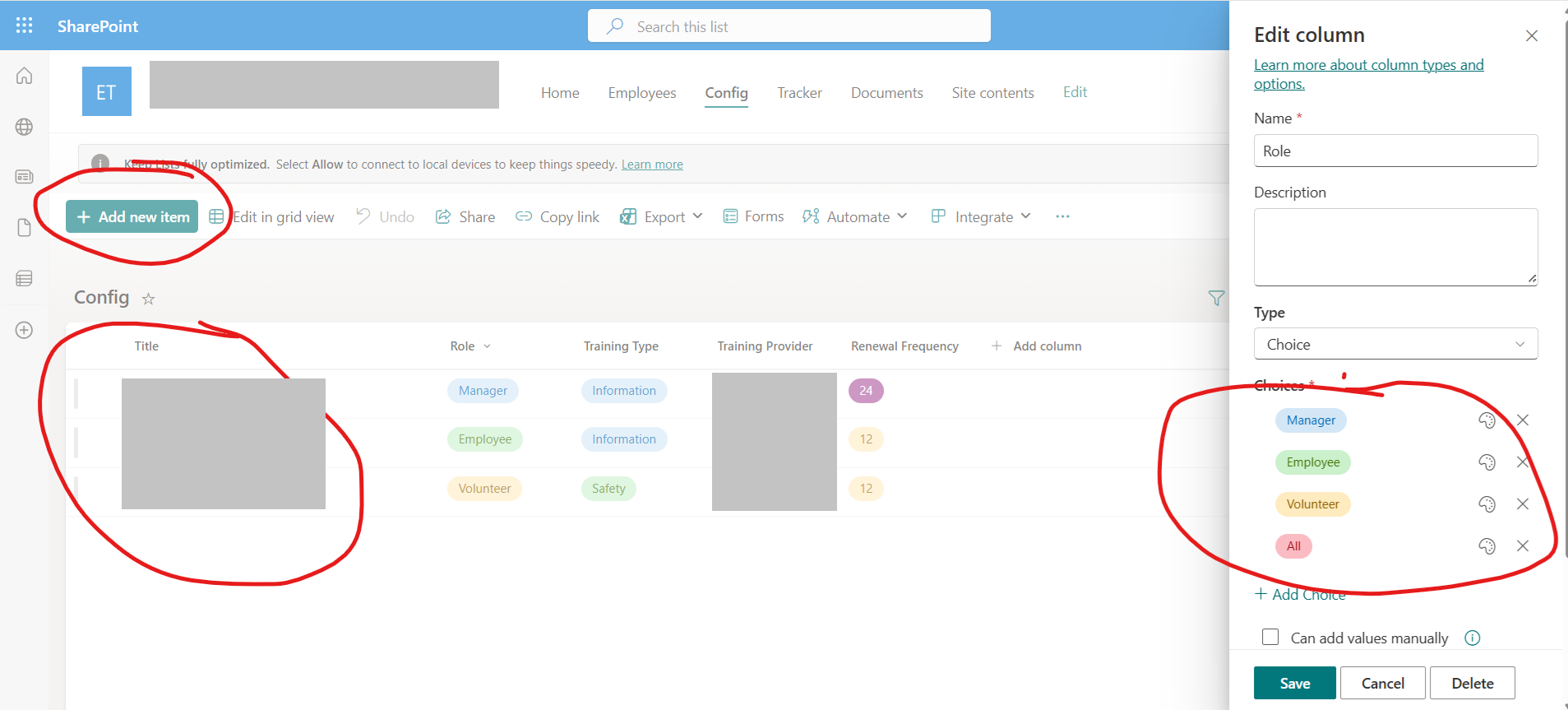Change color of the Manager choice

point(1487,420)
